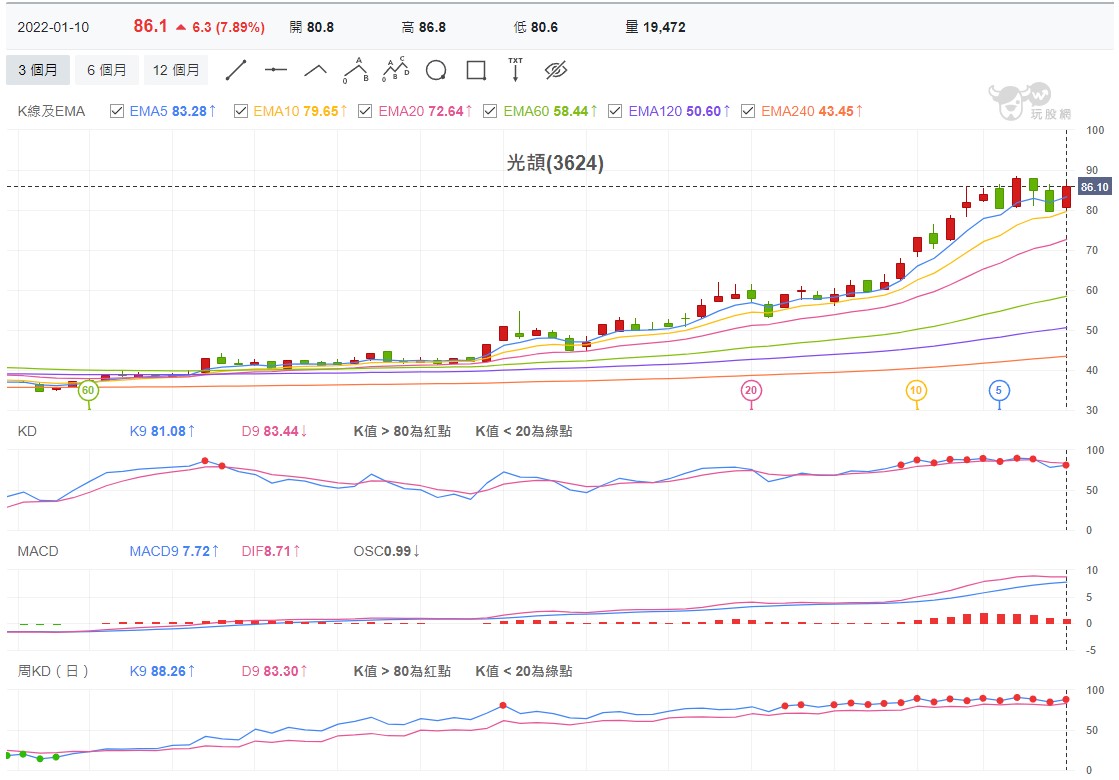Disable the EMA240 line checkbox
1119x780 pixels.
[748, 111]
